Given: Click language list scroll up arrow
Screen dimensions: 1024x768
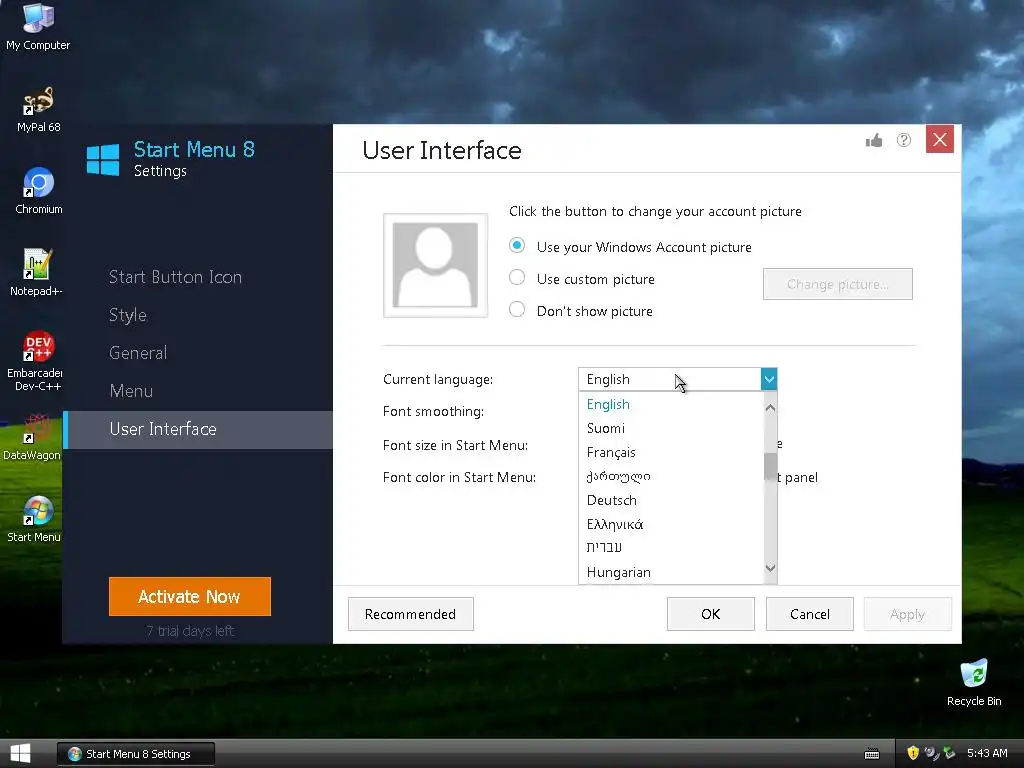Looking at the screenshot, I should 771,408.
